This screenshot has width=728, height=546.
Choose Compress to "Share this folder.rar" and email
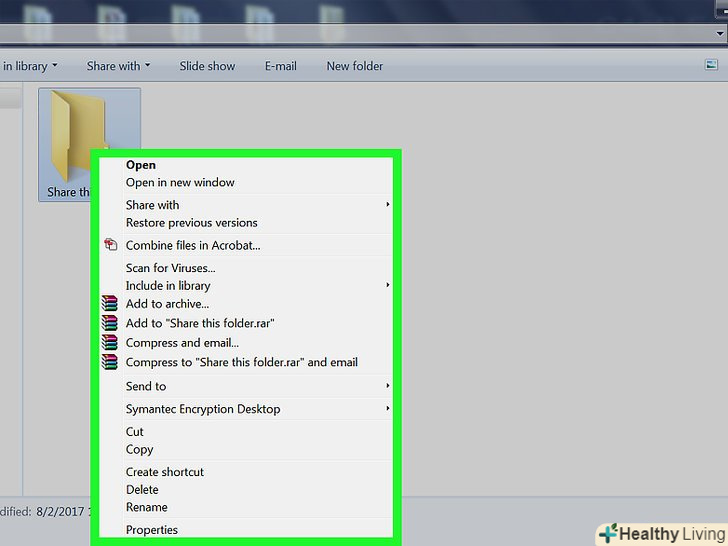[246, 362]
